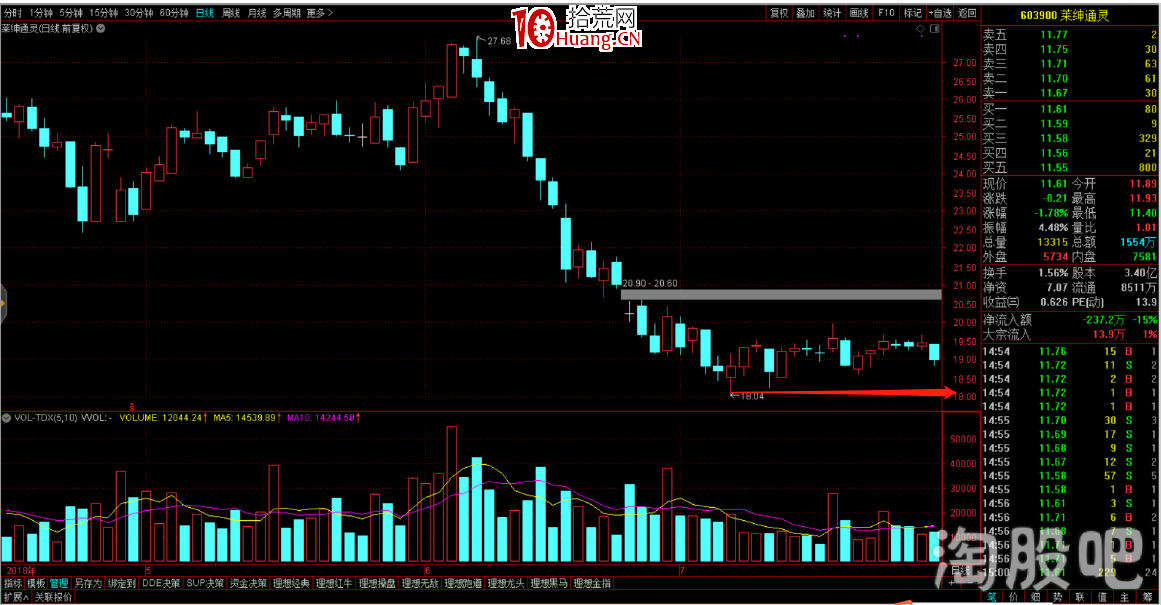Image resolution: width=1161 pixels, height=605 pixels.
Task: Switch to 主 main-force tab
Action: tap(1125, 597)
